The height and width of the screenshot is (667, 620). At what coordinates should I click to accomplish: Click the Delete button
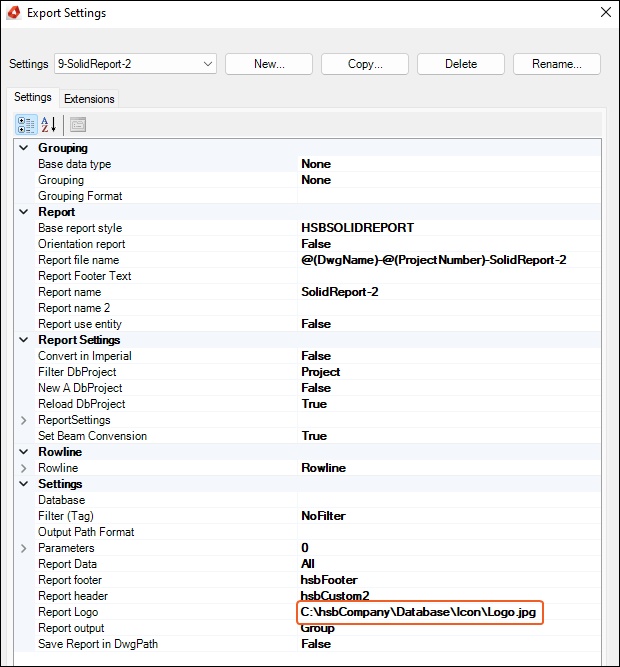tap(461, 64)
